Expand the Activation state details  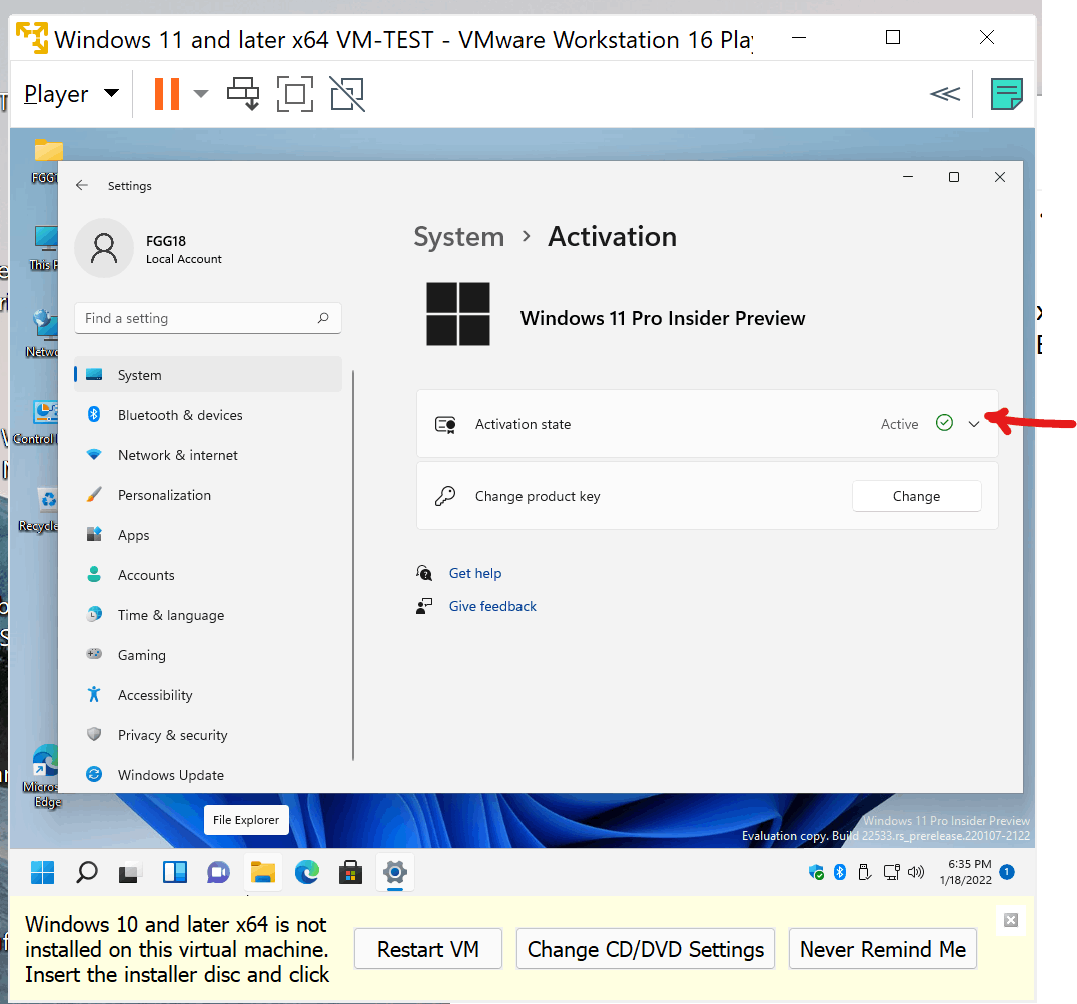coord(973,424)
